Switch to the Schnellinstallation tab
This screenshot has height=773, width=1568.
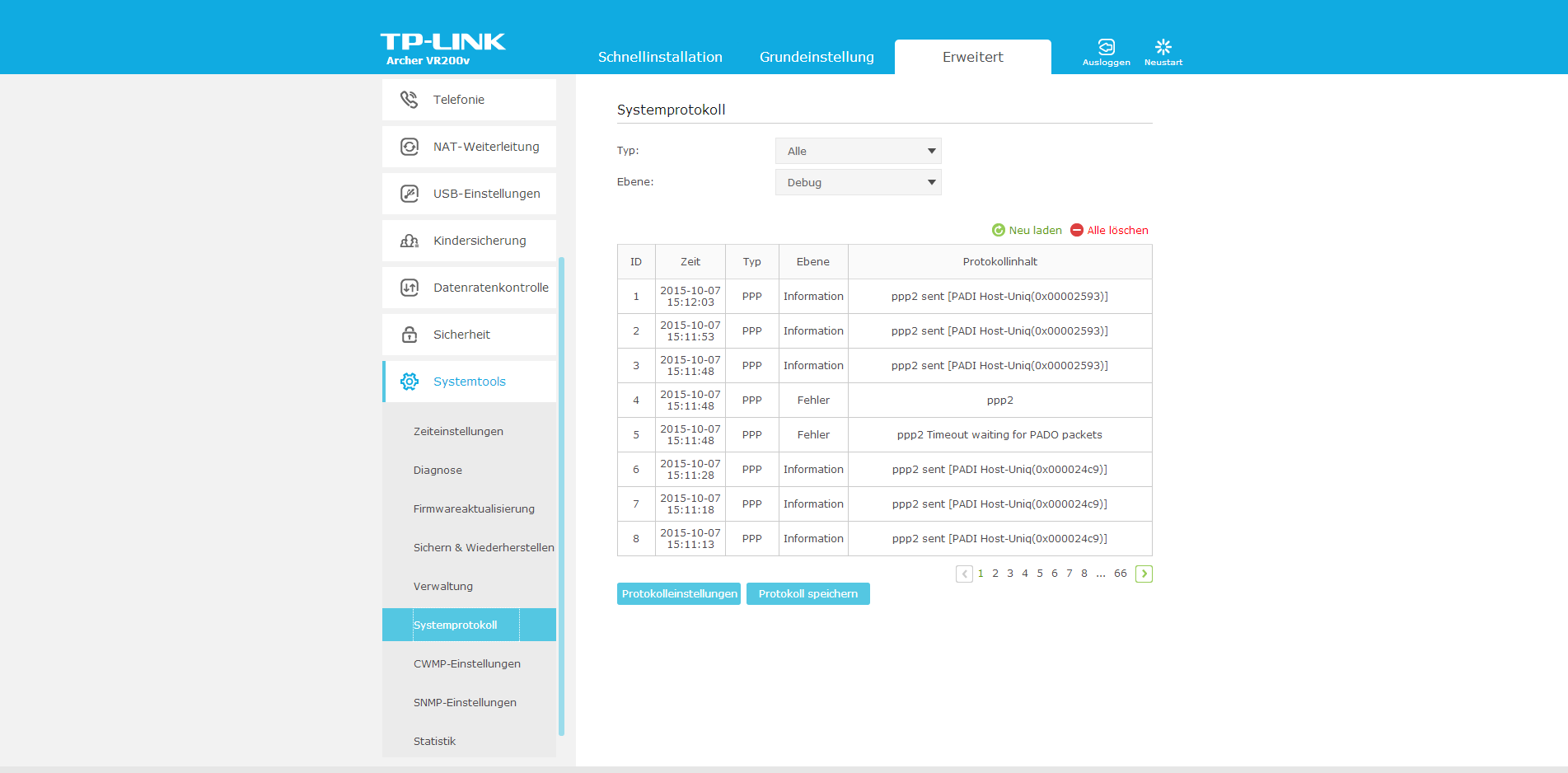click(660, 57)
